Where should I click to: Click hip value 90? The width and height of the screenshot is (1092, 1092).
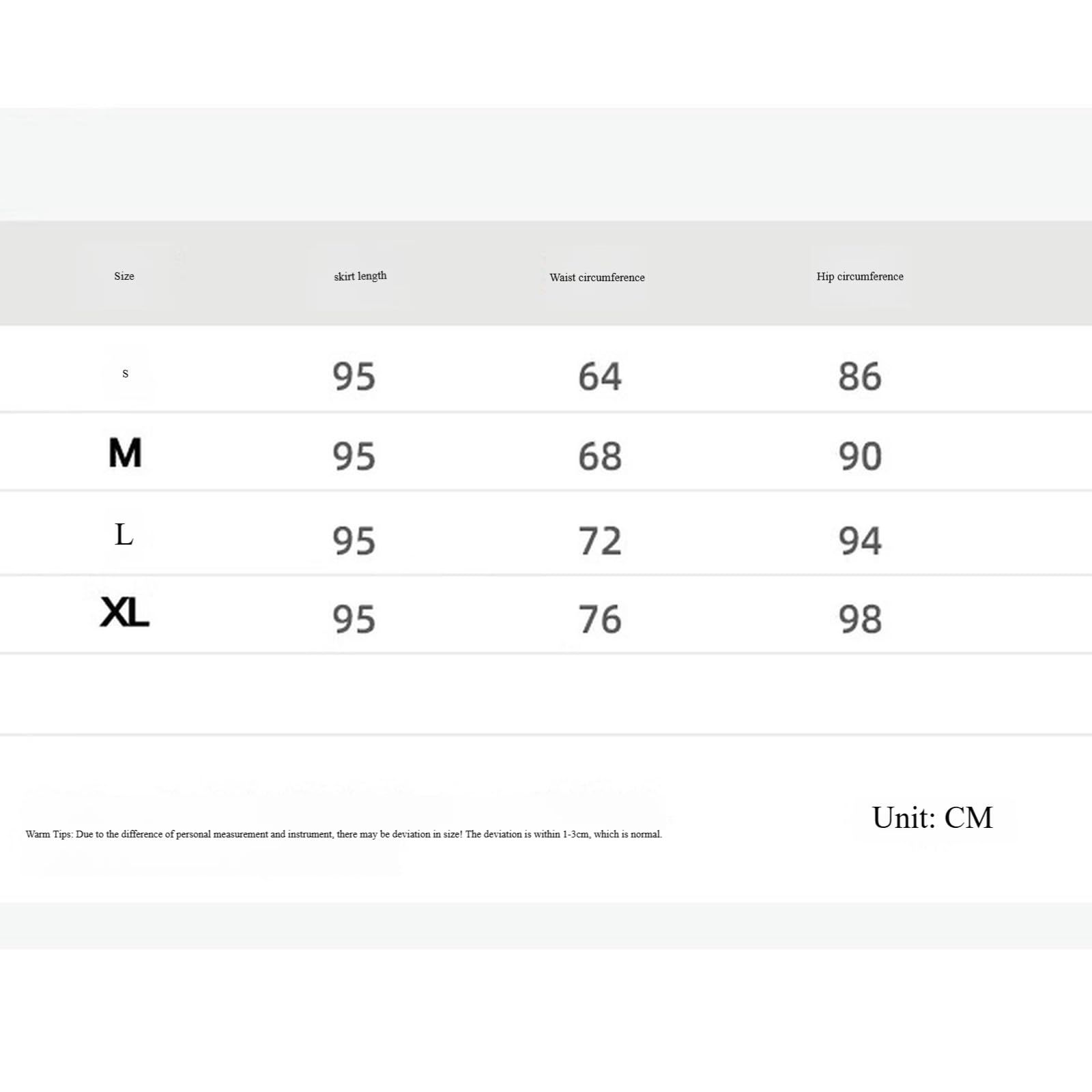860,457
